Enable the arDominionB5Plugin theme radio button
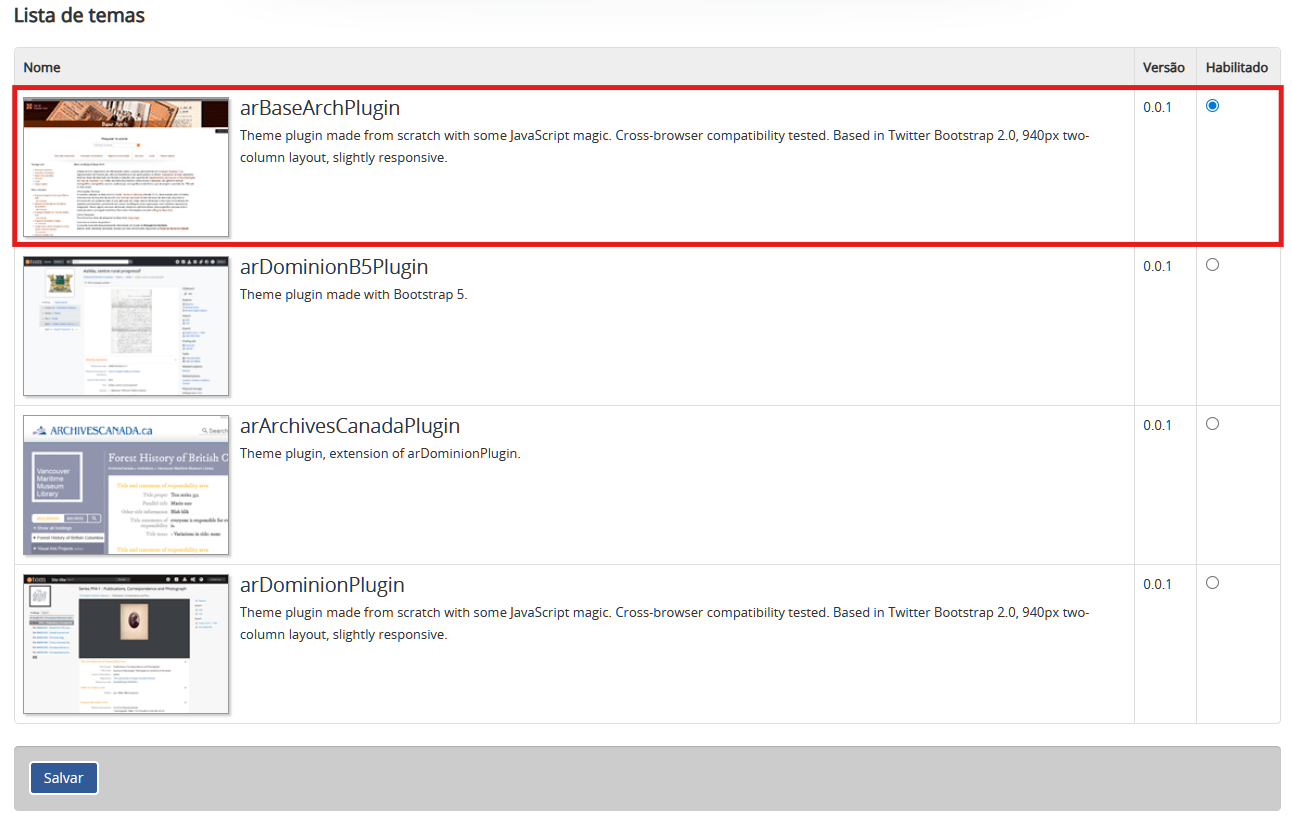The width and height of the screenshot is (1292, 826). (x=1212, y=265)
